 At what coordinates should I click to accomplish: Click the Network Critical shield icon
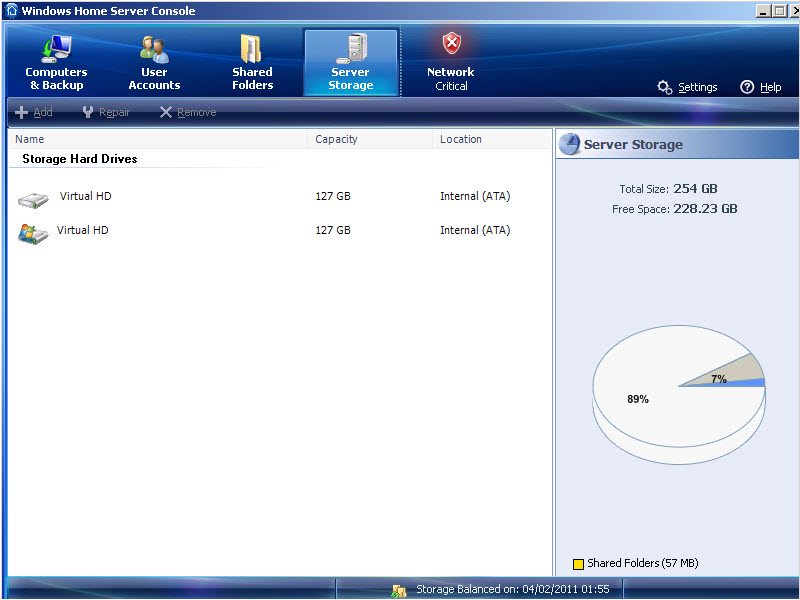451,44
